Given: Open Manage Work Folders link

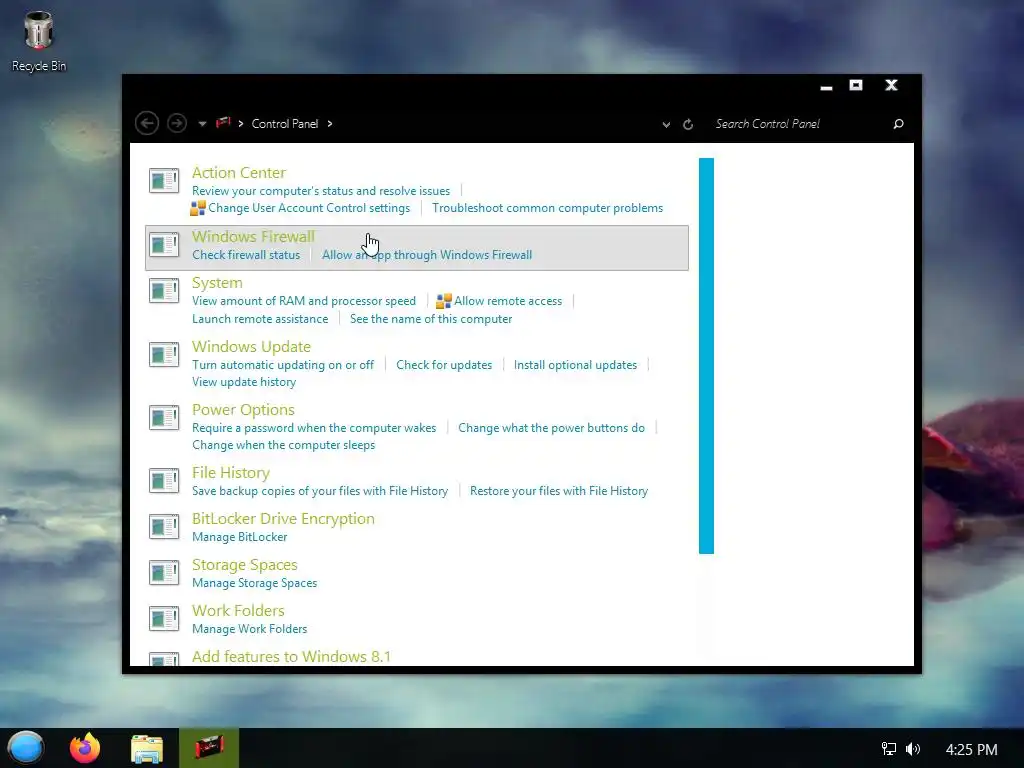Looking at the screenshot, I should pyautogui.click(x=249, y=629).
